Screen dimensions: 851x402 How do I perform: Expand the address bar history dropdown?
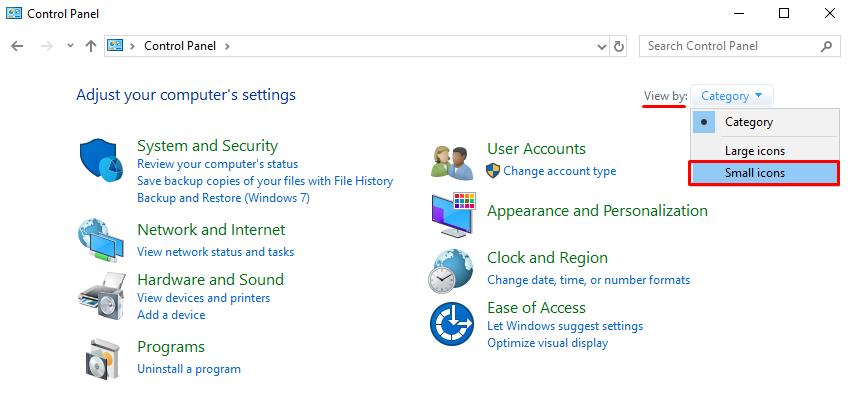point(601,46)
